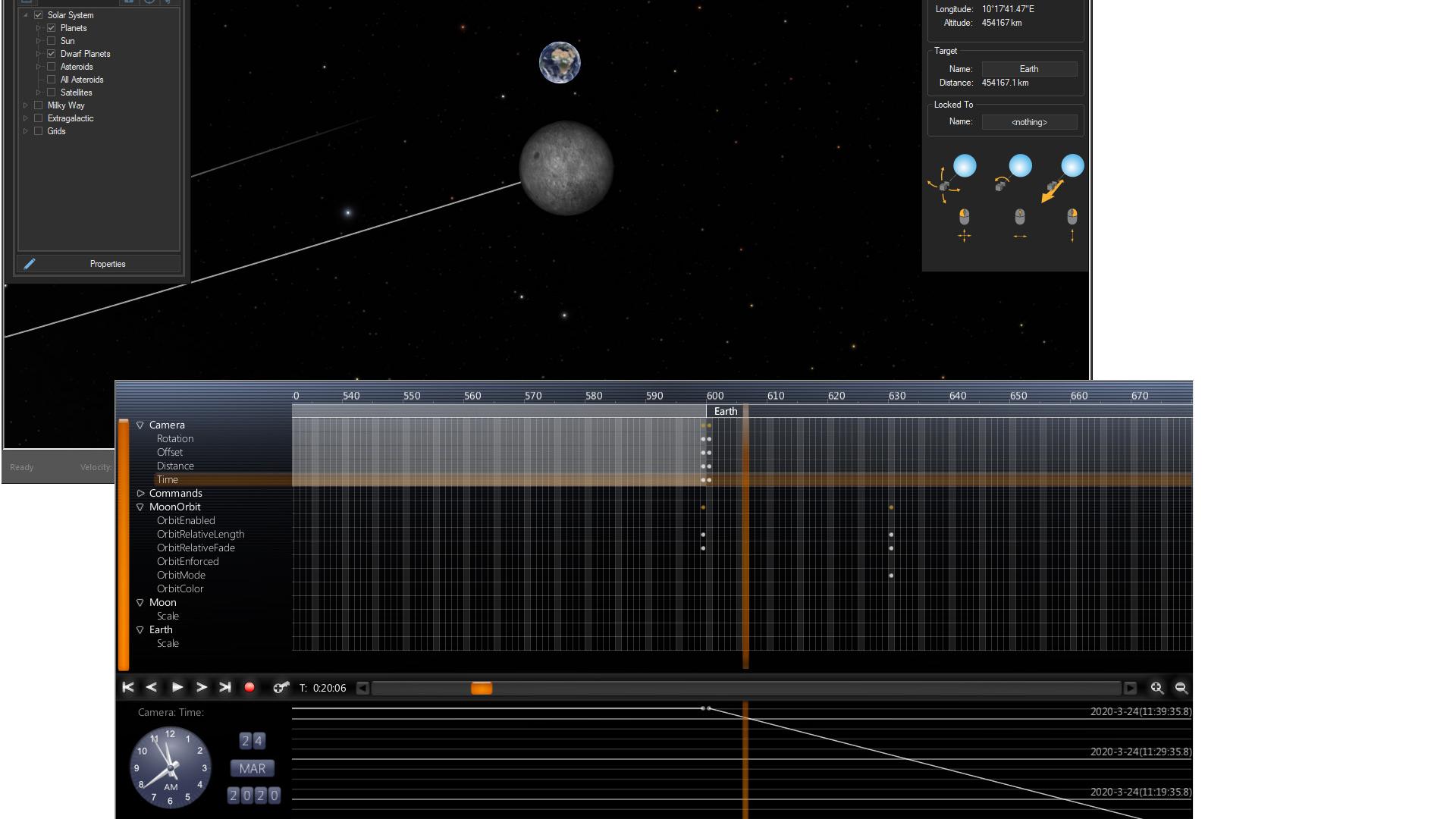The width and height of the screenshot is (1456, 819).
Task: Select the Distance track row
Action: (175, 466)
